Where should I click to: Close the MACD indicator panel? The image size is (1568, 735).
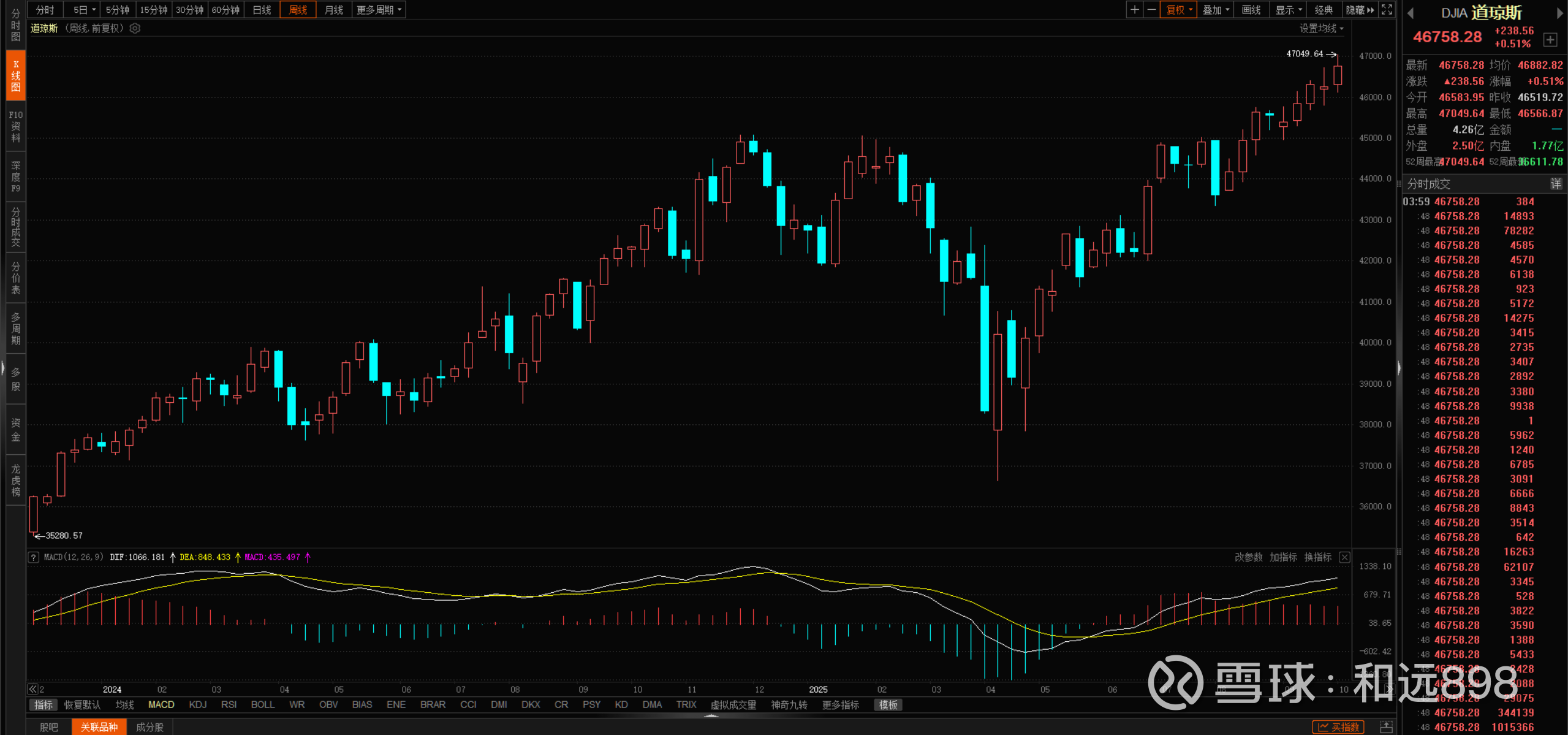[x=1344, y=557]
